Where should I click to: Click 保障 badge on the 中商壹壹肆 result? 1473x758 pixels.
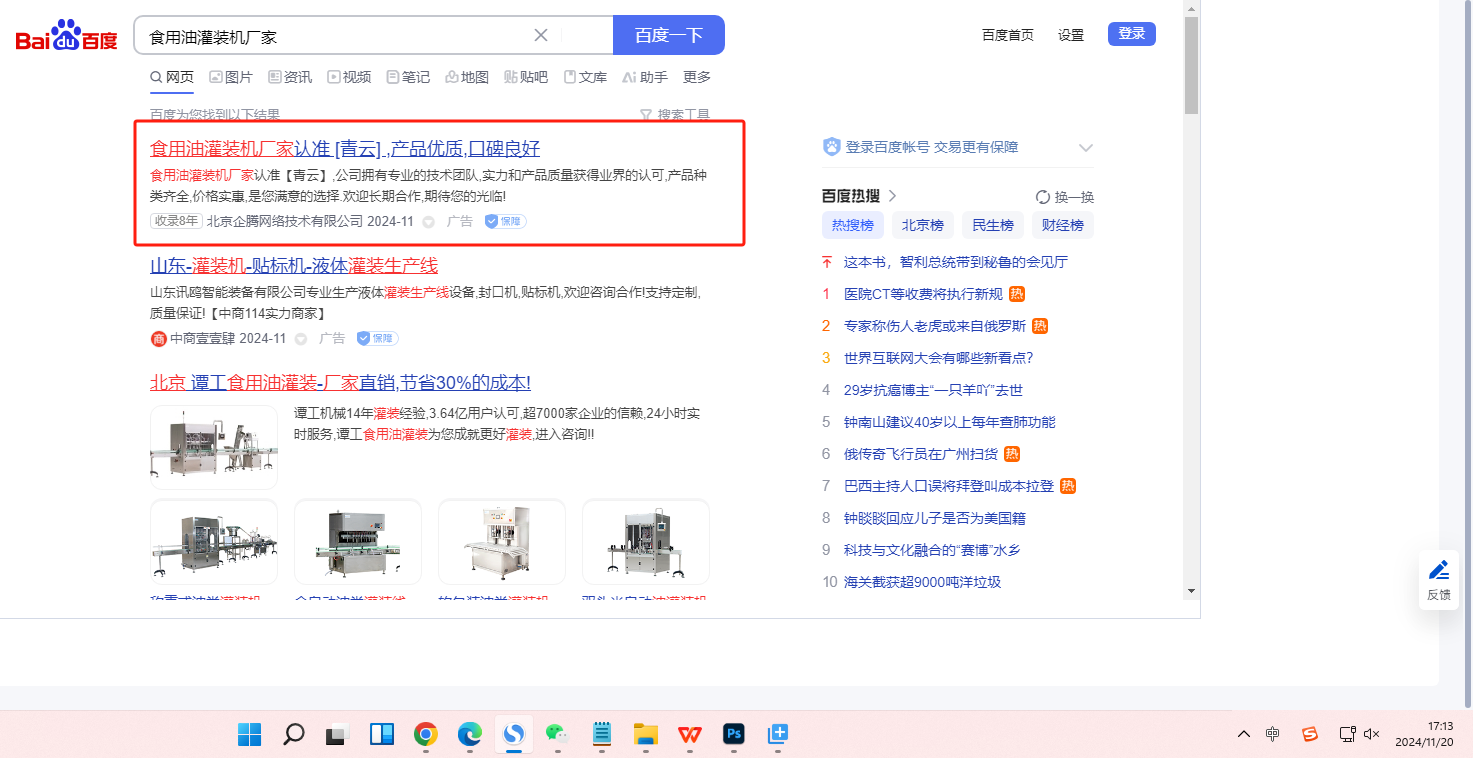(x=377, y=338)
